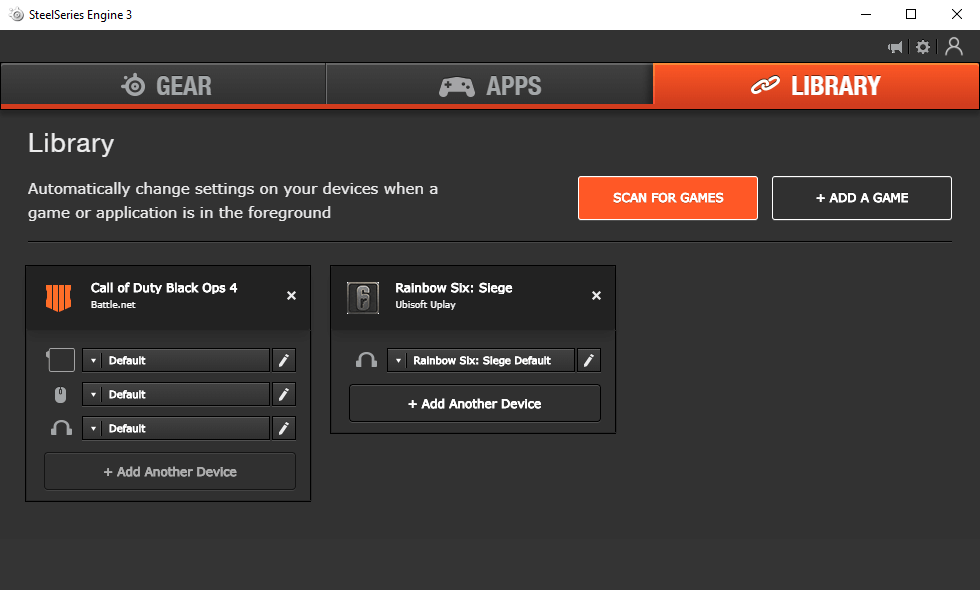Screen dimensions: 980x590
Task: Open mouse config dropdown for Call of Duty
Action: [x=176, y=394]
